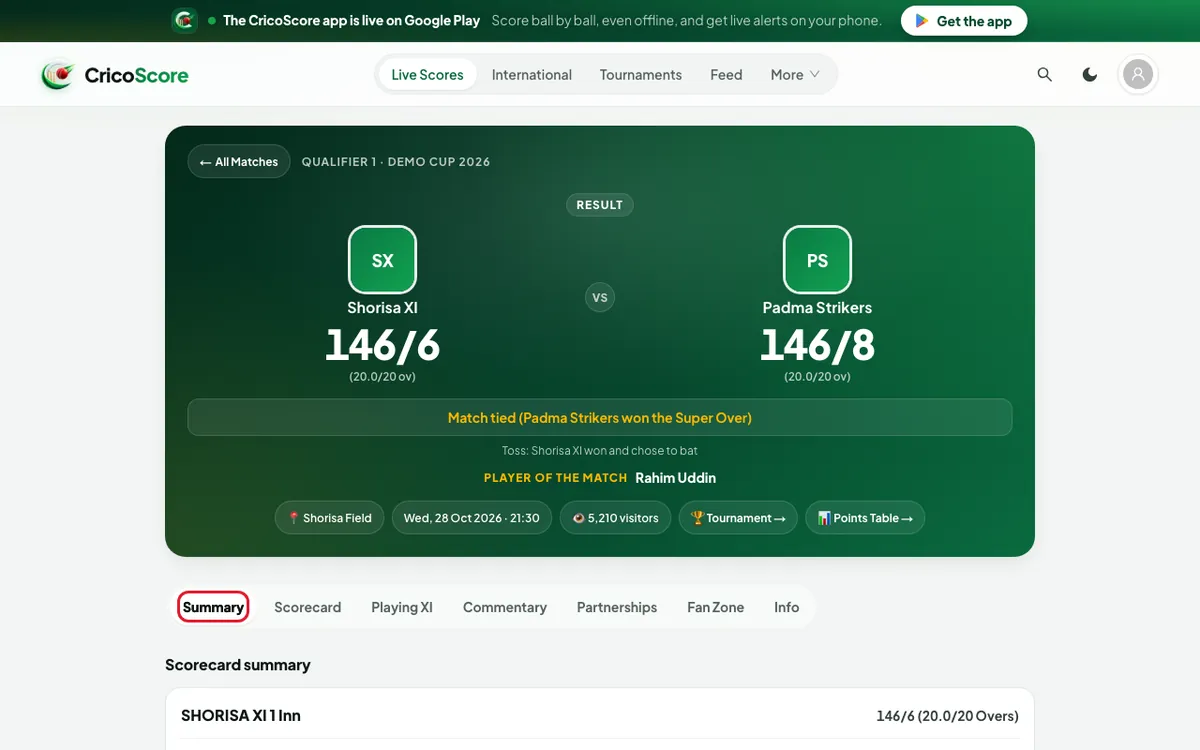Switch to the Playing XI tab
Image resolution: width=1200 pixels, height=750 pixels.
pos(402,607)
